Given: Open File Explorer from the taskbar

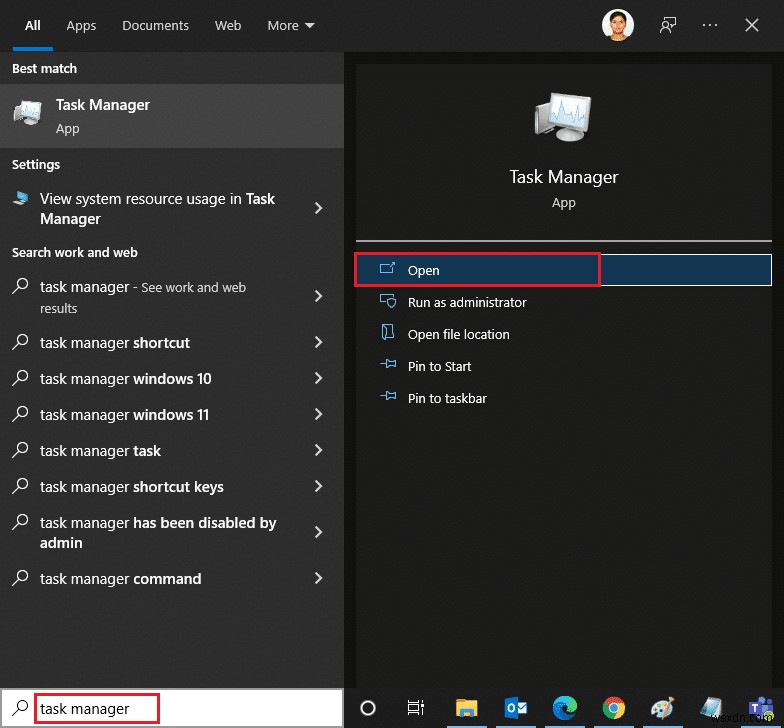Looking at the screenshot, I should [x=468, y=708].
